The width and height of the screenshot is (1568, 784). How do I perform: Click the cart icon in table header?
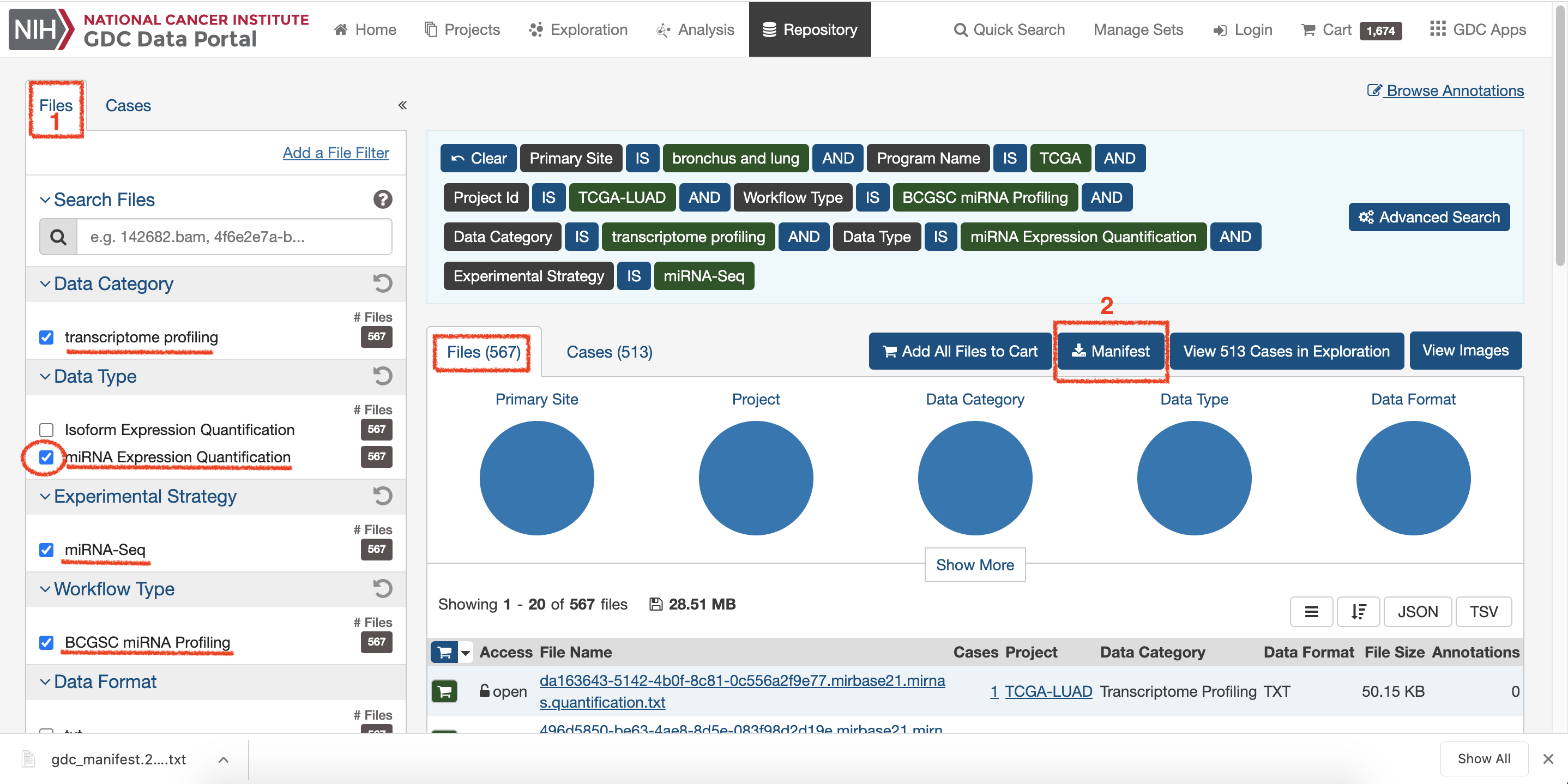[x=444, y=652]
